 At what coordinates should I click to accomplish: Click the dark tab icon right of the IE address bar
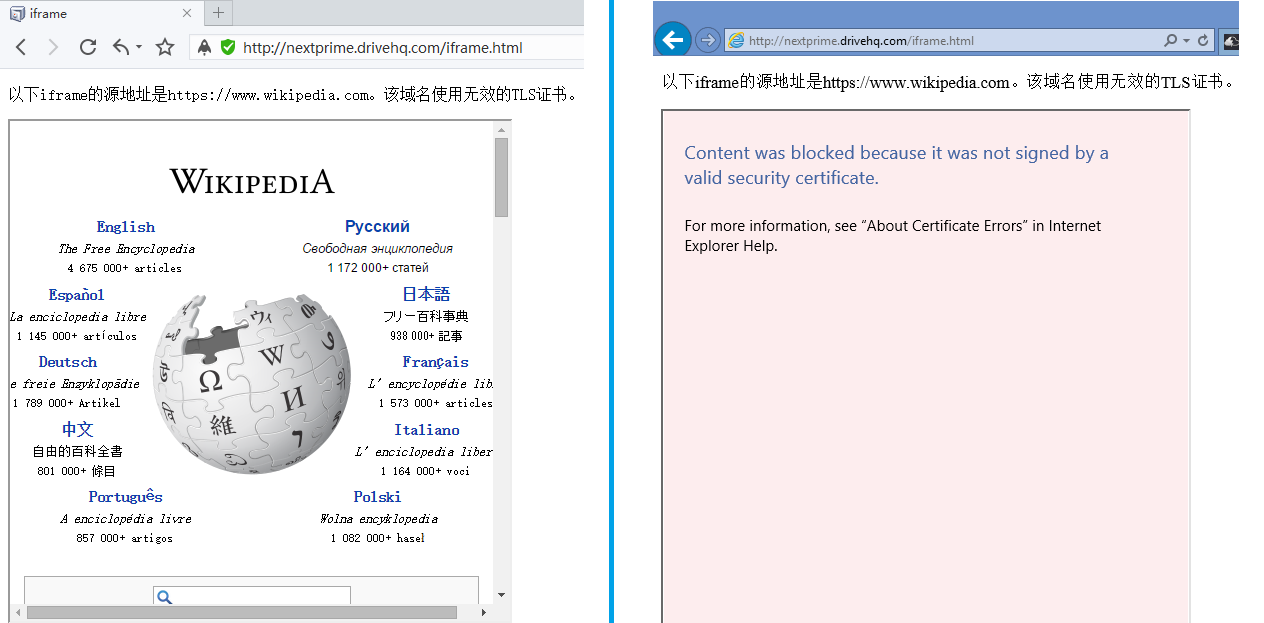coord(1231,42)
